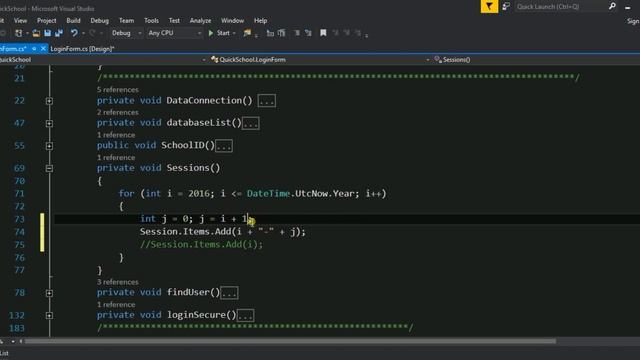The image size is (640, 360).
Task: Expand the SchoolID() method region
Action: [x=49, y=146]
